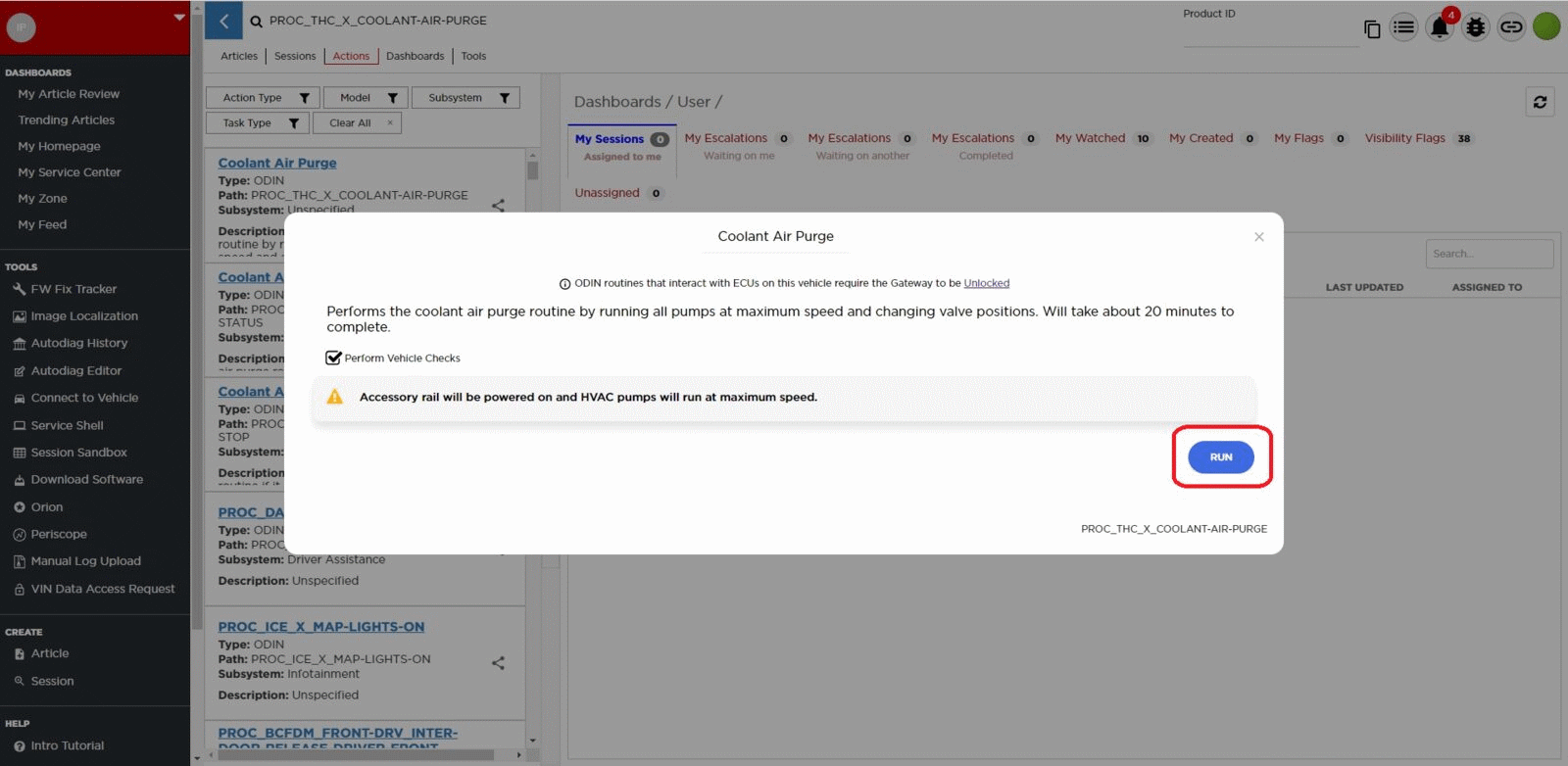The image size is (1568, 766).
Task: Close the Coolant Air Purge dialog
Action: (1259, 237)
